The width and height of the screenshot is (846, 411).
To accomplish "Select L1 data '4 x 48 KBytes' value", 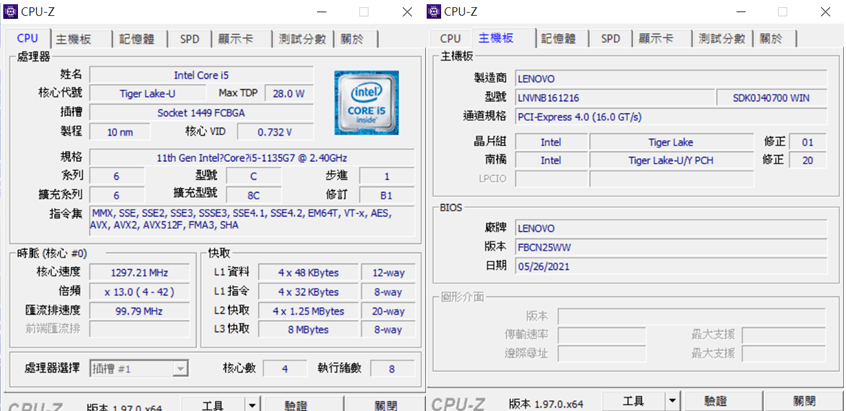I will 308,272.
